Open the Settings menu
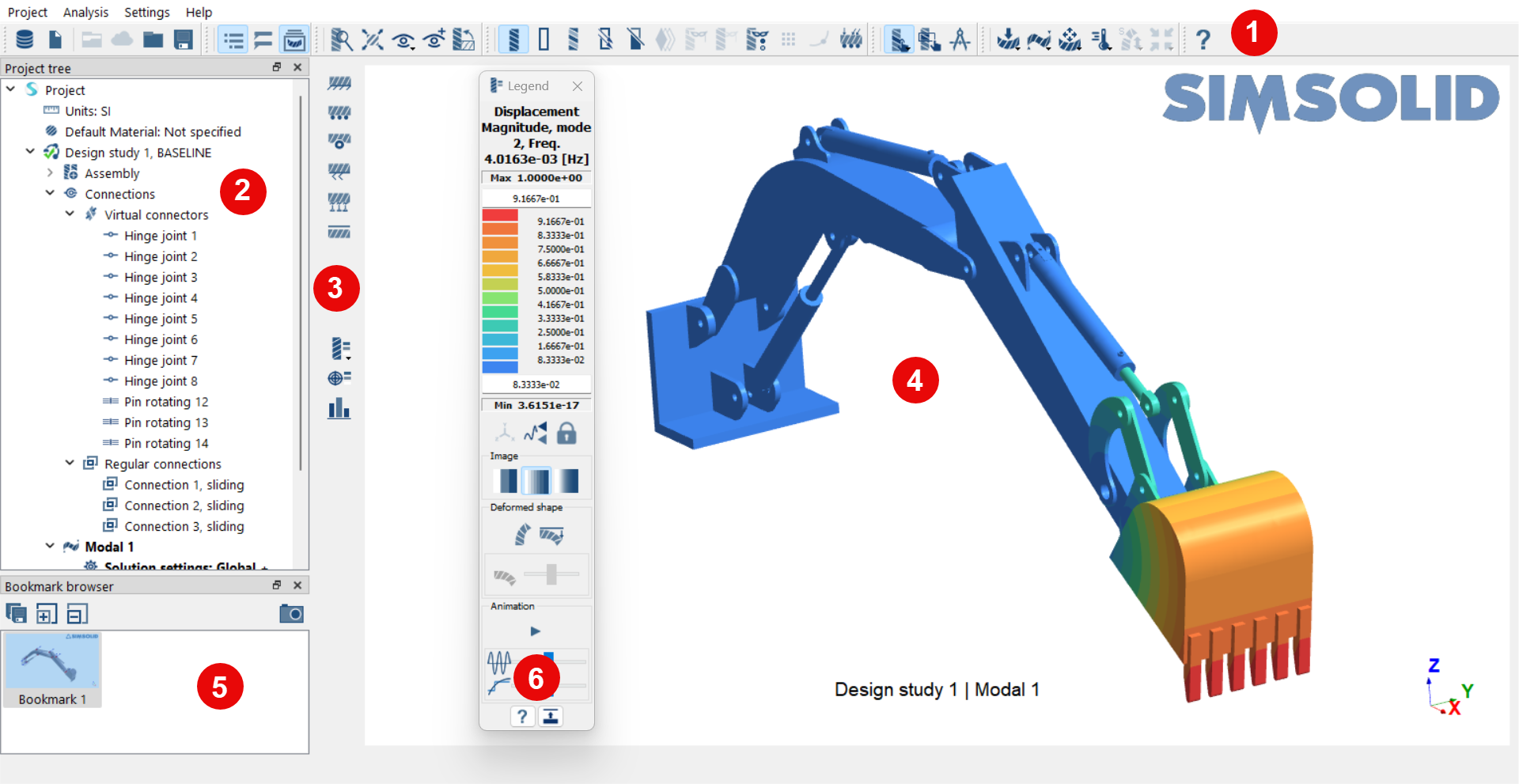Viewport: 1519px width, 784px height. point(146,12)
